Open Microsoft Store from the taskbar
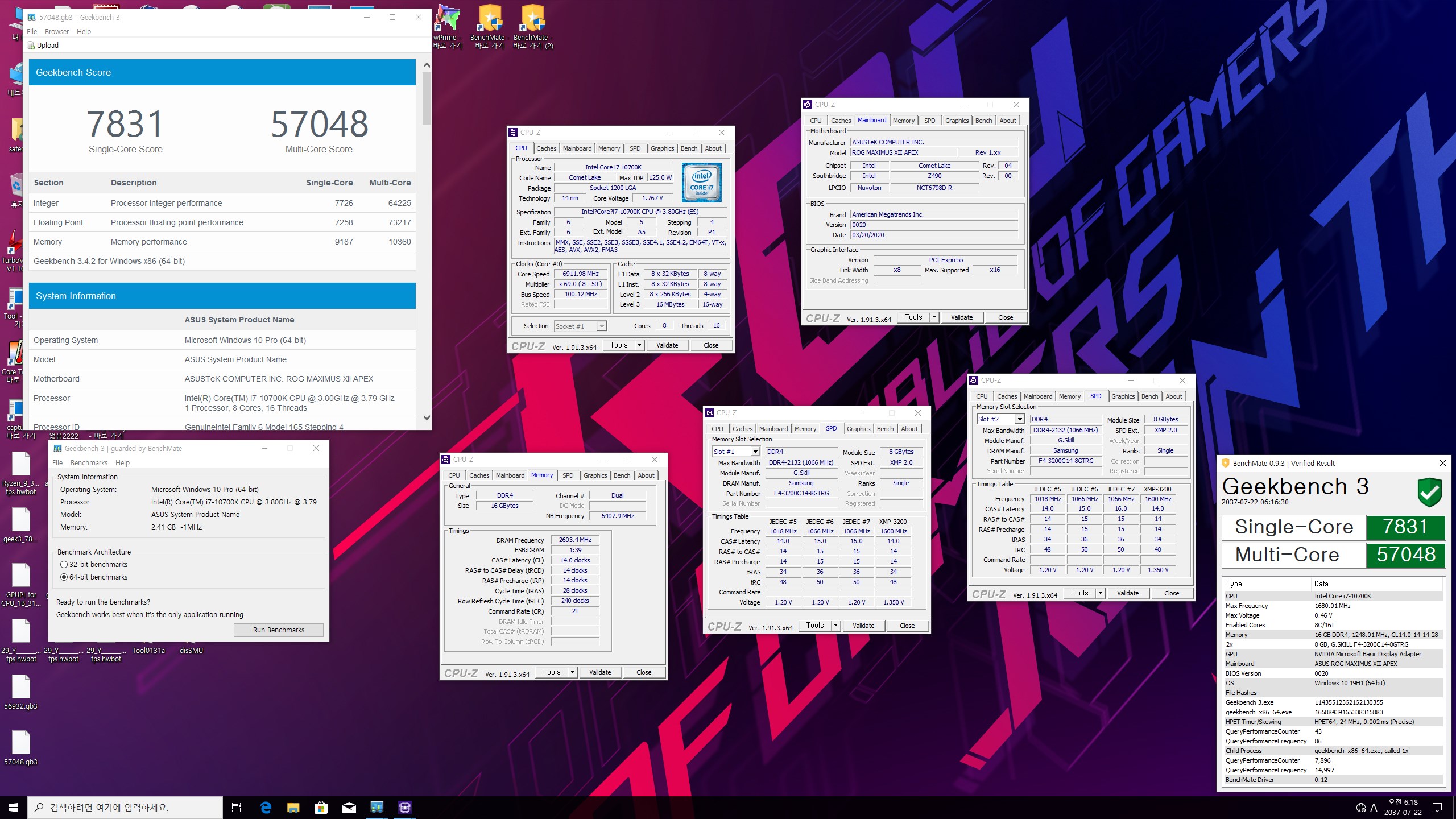 pyautogui.click(x=321, y=808)
